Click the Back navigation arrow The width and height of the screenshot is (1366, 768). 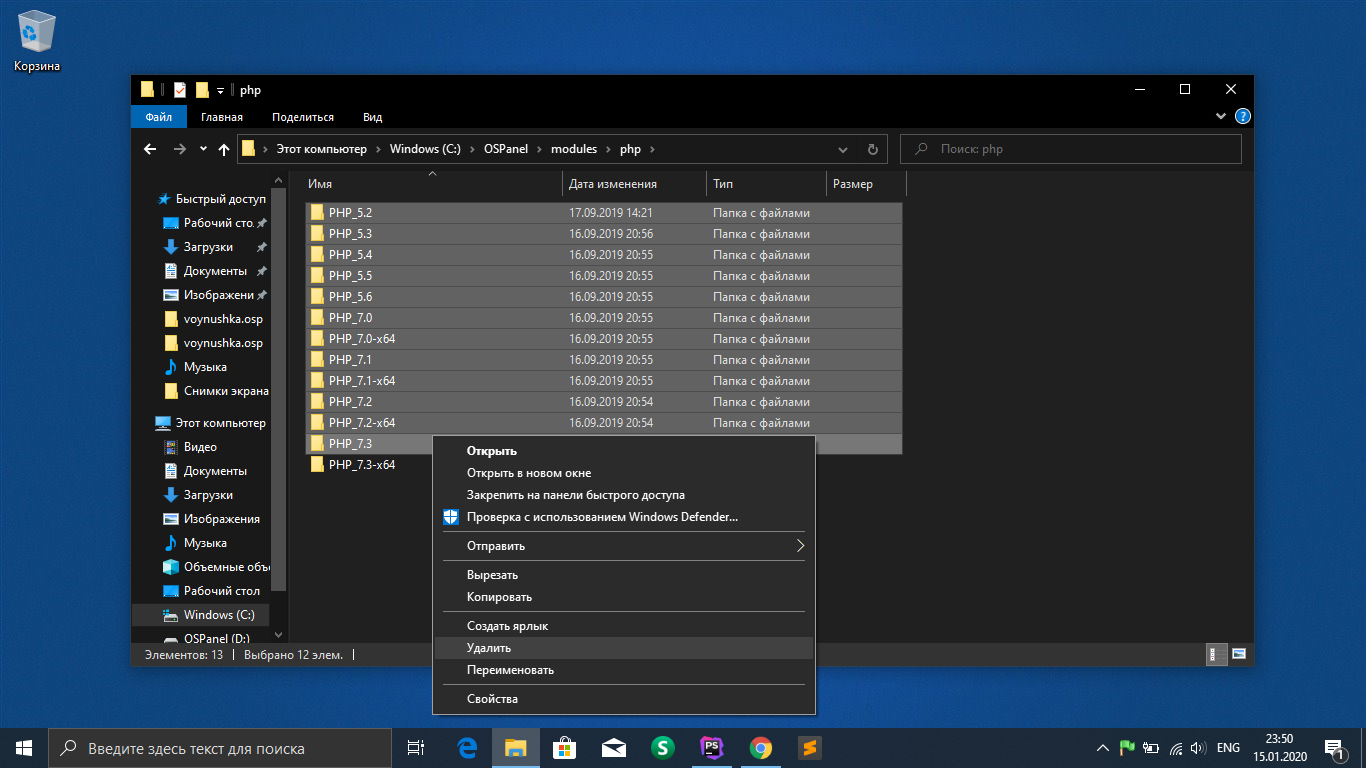(x=150, y=149)
